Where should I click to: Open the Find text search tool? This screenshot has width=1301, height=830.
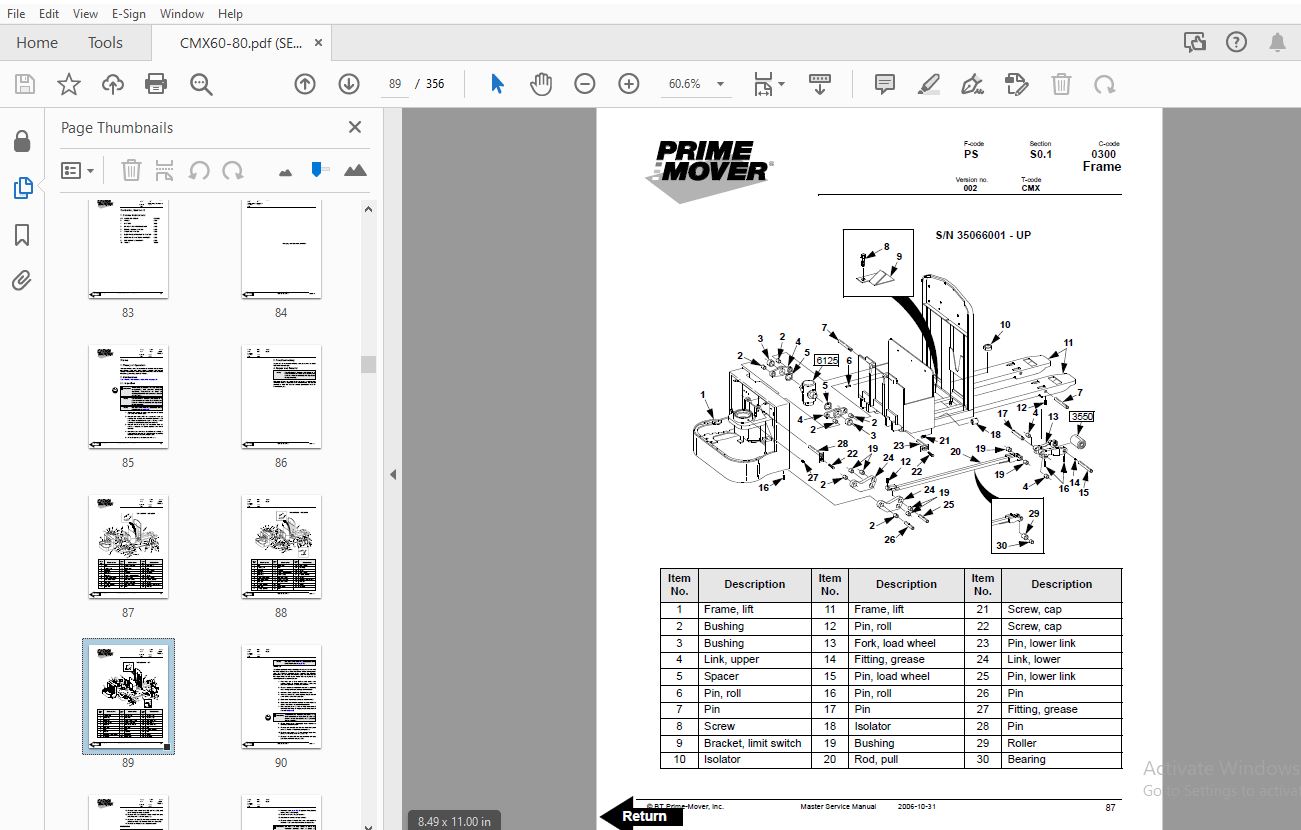(x=201, y=84)
